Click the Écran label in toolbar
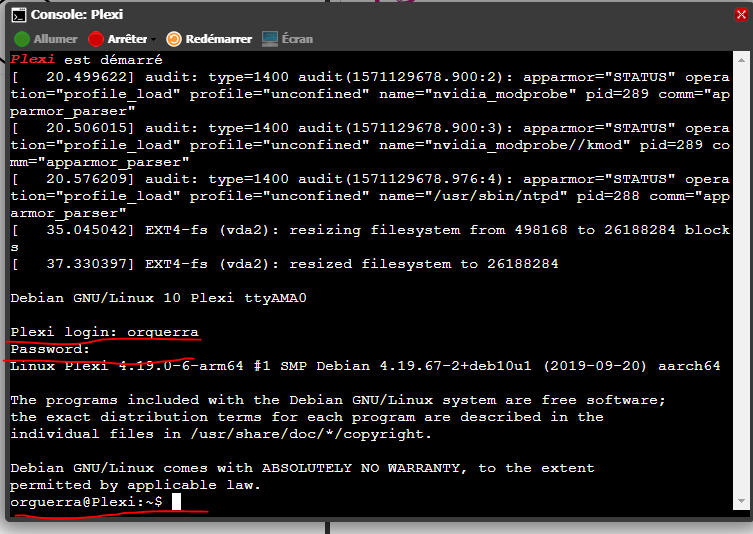 coord(297,39)
